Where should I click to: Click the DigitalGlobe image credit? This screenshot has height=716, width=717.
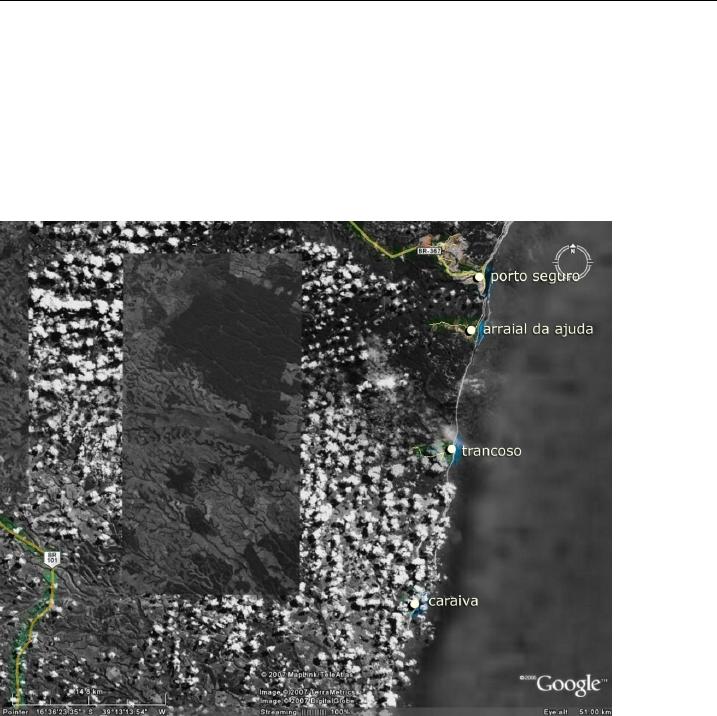click(x=298, y=701)
